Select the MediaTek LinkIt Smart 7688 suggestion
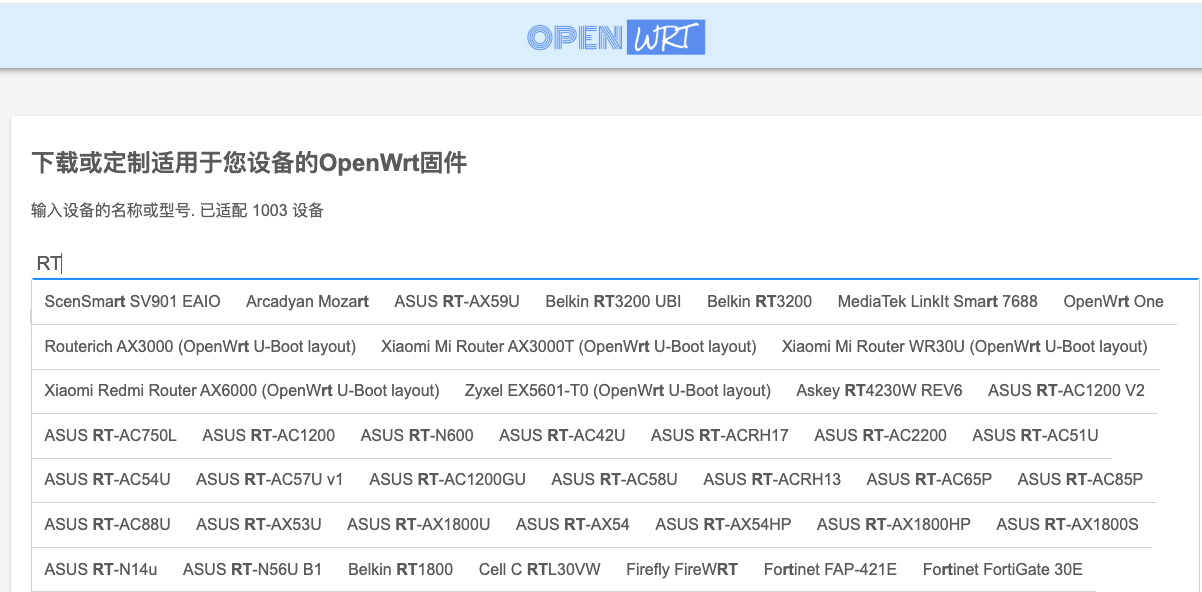Screen dimensions: 1202x592 (937, 301)
